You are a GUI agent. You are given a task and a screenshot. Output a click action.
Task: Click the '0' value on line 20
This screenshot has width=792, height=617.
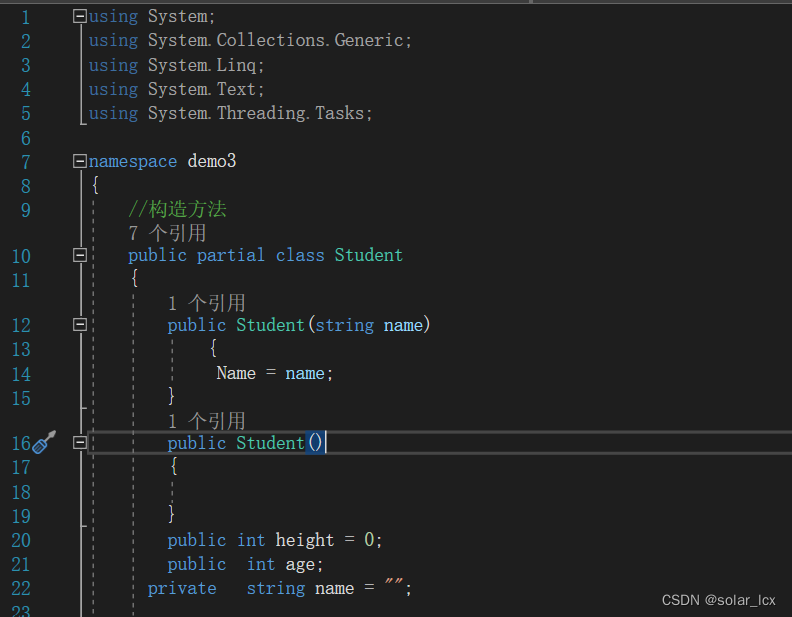pos(369,540)
